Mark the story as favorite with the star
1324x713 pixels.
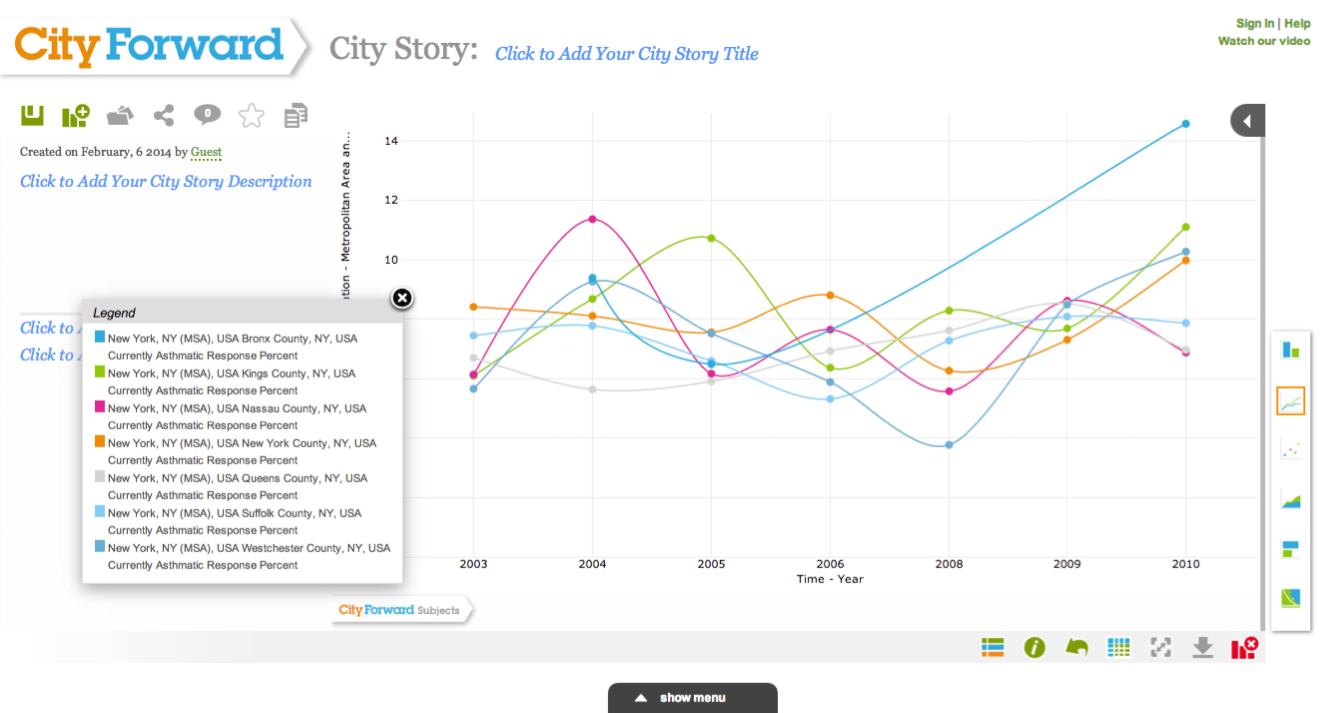[251, 116]
